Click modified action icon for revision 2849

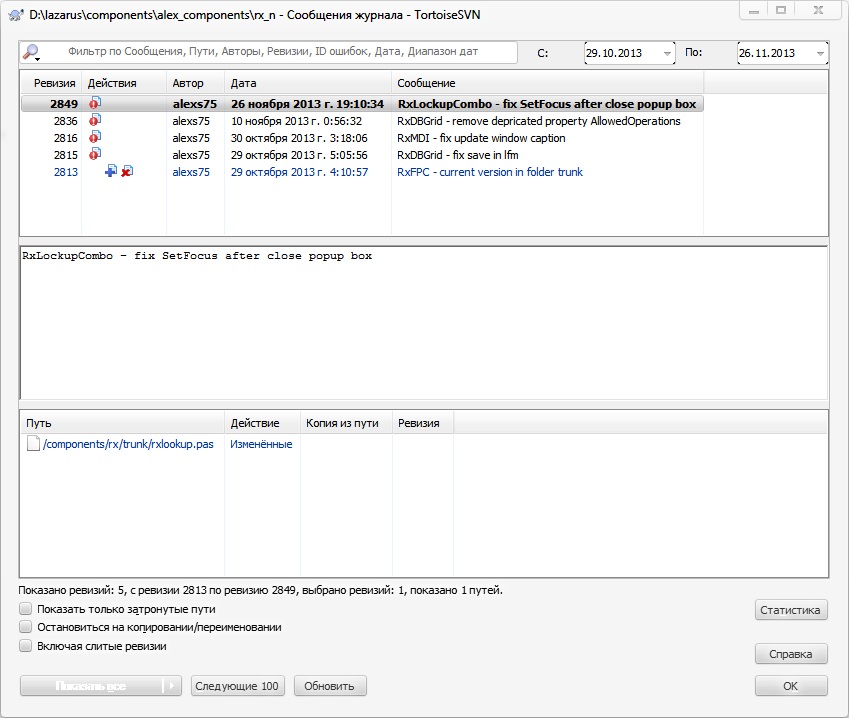pyautogui.click(x=95, y=104)
